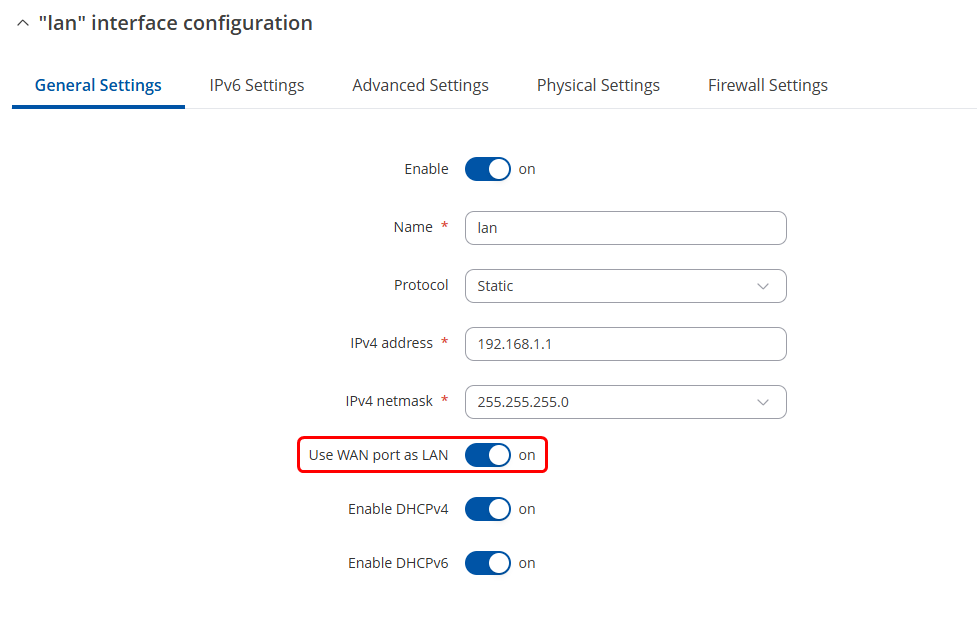This screenshot has width=977, height=621.
Task: Click the "lan" interface configuration heading
Action: [175, 23]
